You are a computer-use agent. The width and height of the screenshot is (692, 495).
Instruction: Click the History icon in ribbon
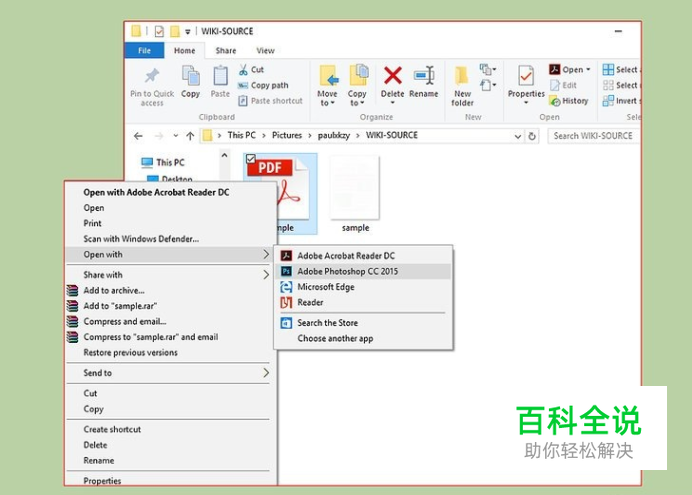(x=555, y=101)
